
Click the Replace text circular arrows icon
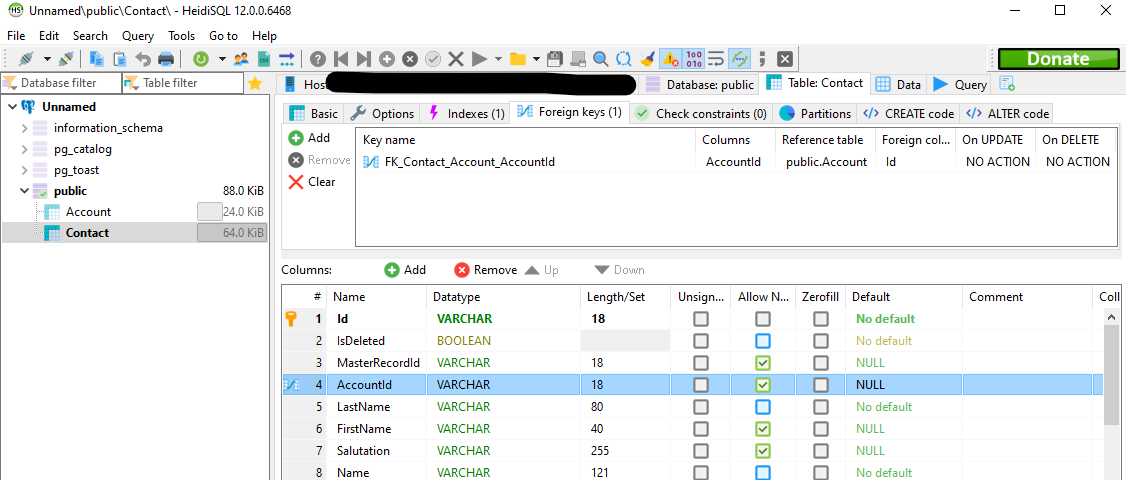pos(624,59)
